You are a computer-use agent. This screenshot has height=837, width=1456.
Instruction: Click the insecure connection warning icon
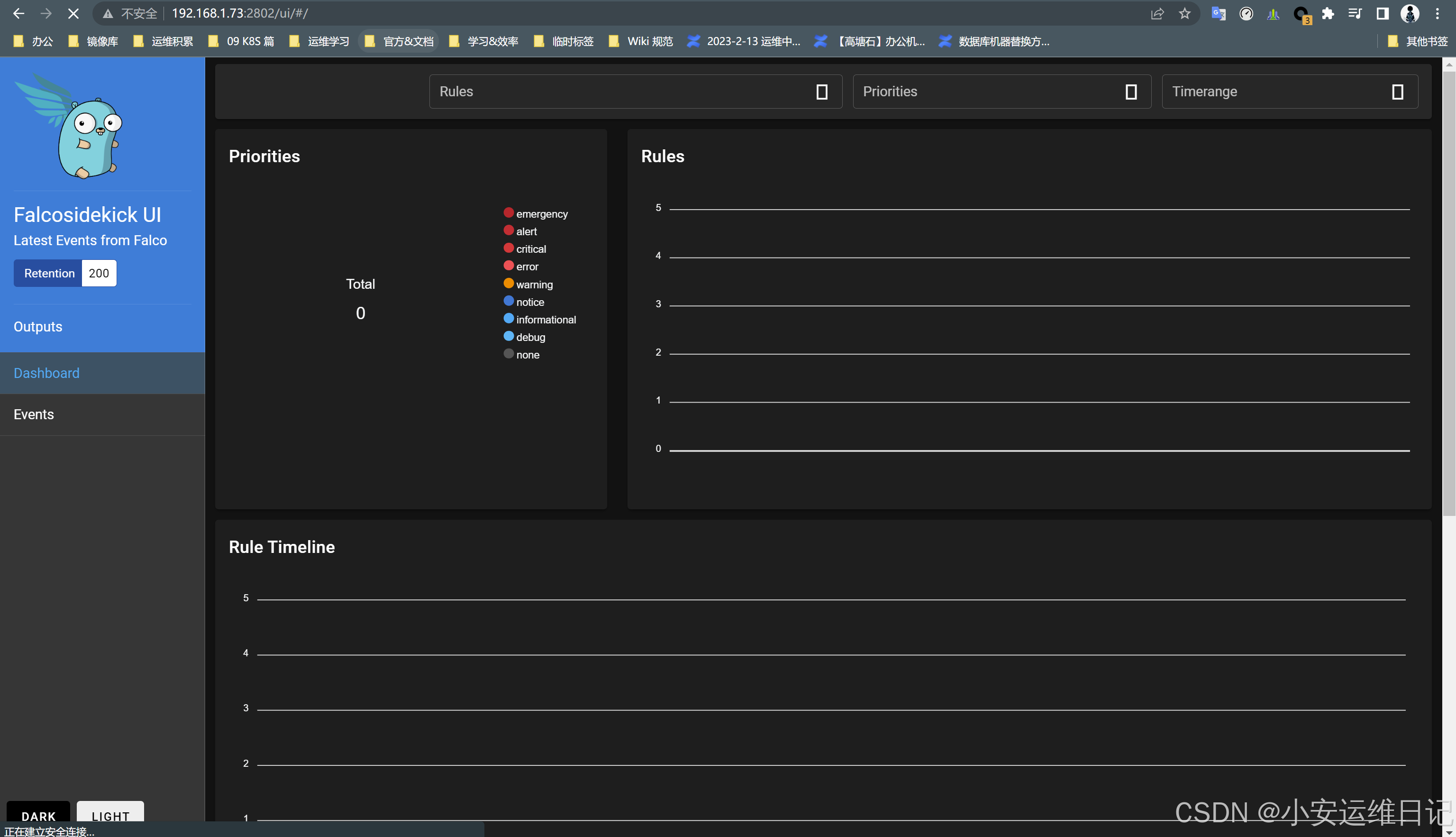click(108, 13)
